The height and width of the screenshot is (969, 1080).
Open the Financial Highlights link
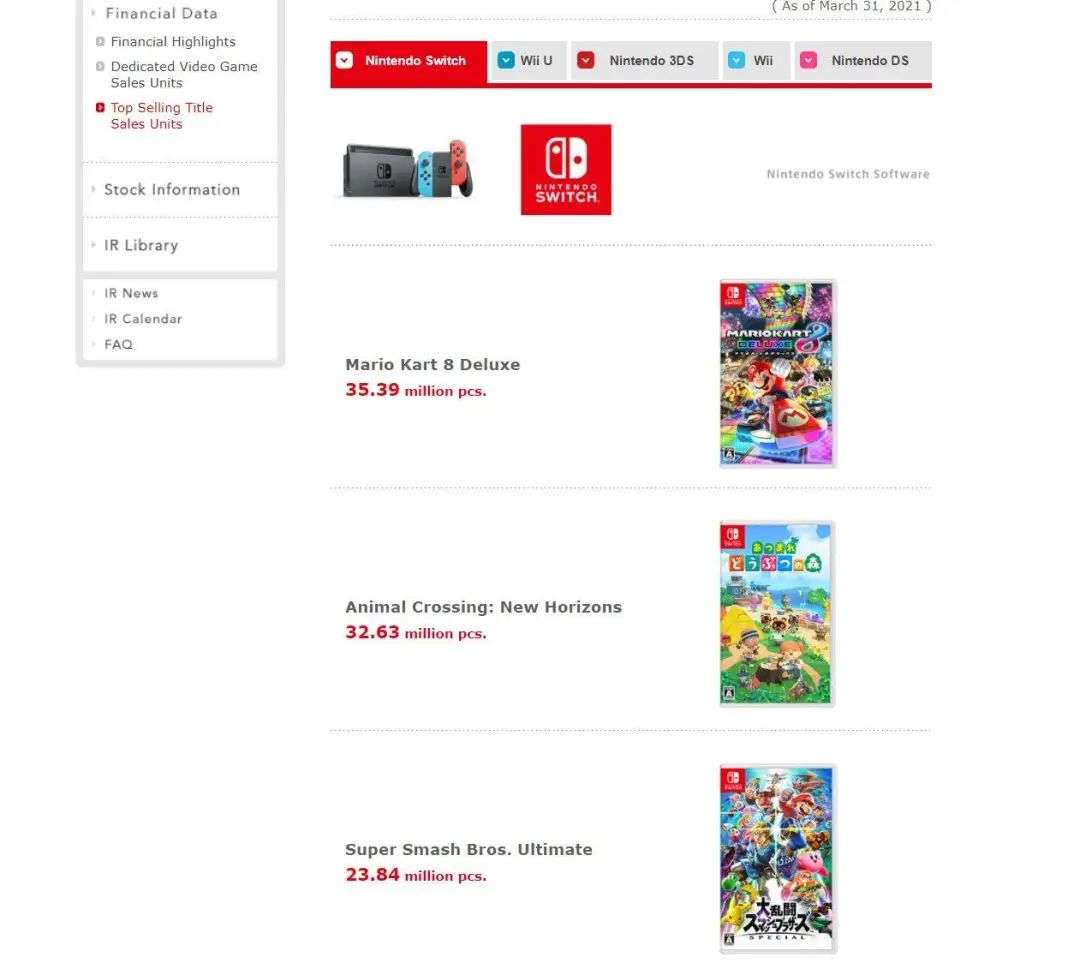click(x=173, y=41)
